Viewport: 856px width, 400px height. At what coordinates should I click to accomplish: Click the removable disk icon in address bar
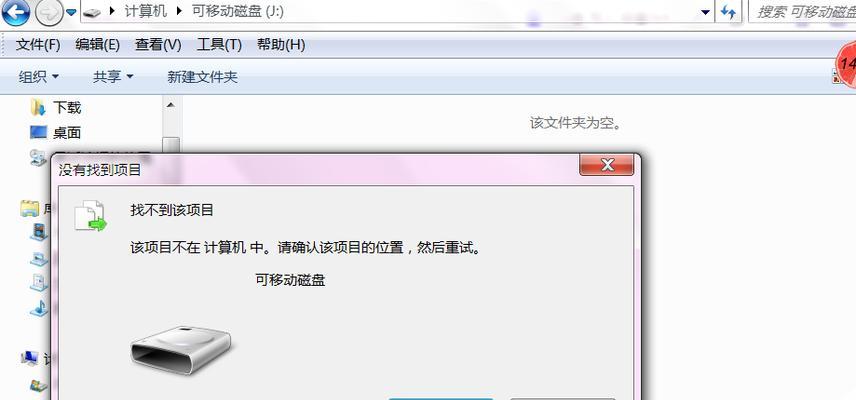coord(94,12)
